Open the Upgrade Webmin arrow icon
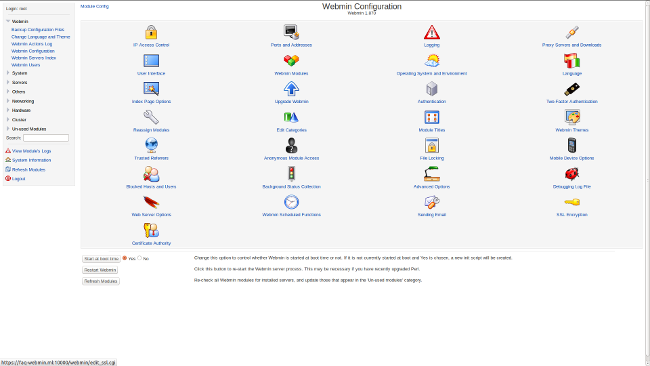Viewport: 650px width, 366px height. 291,89
